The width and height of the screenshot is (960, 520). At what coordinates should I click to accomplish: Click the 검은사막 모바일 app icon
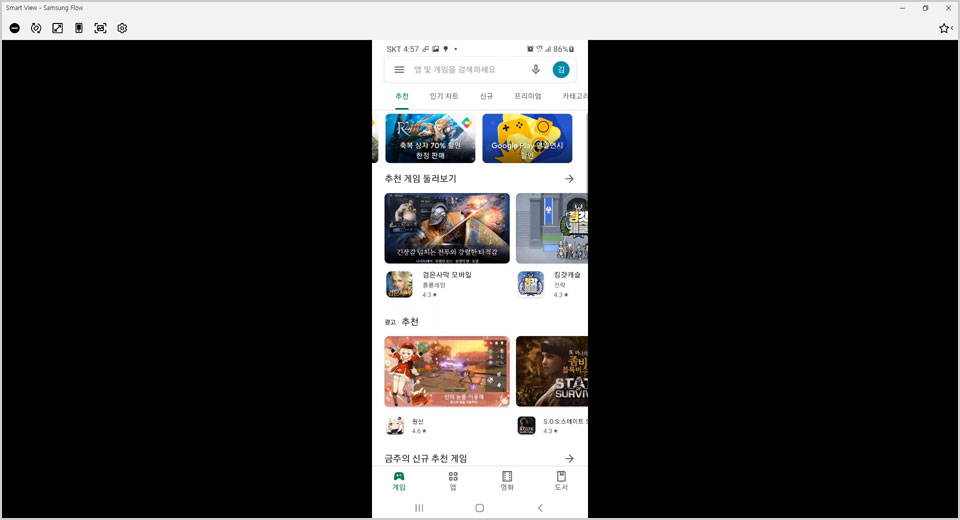tap(399, 285)
